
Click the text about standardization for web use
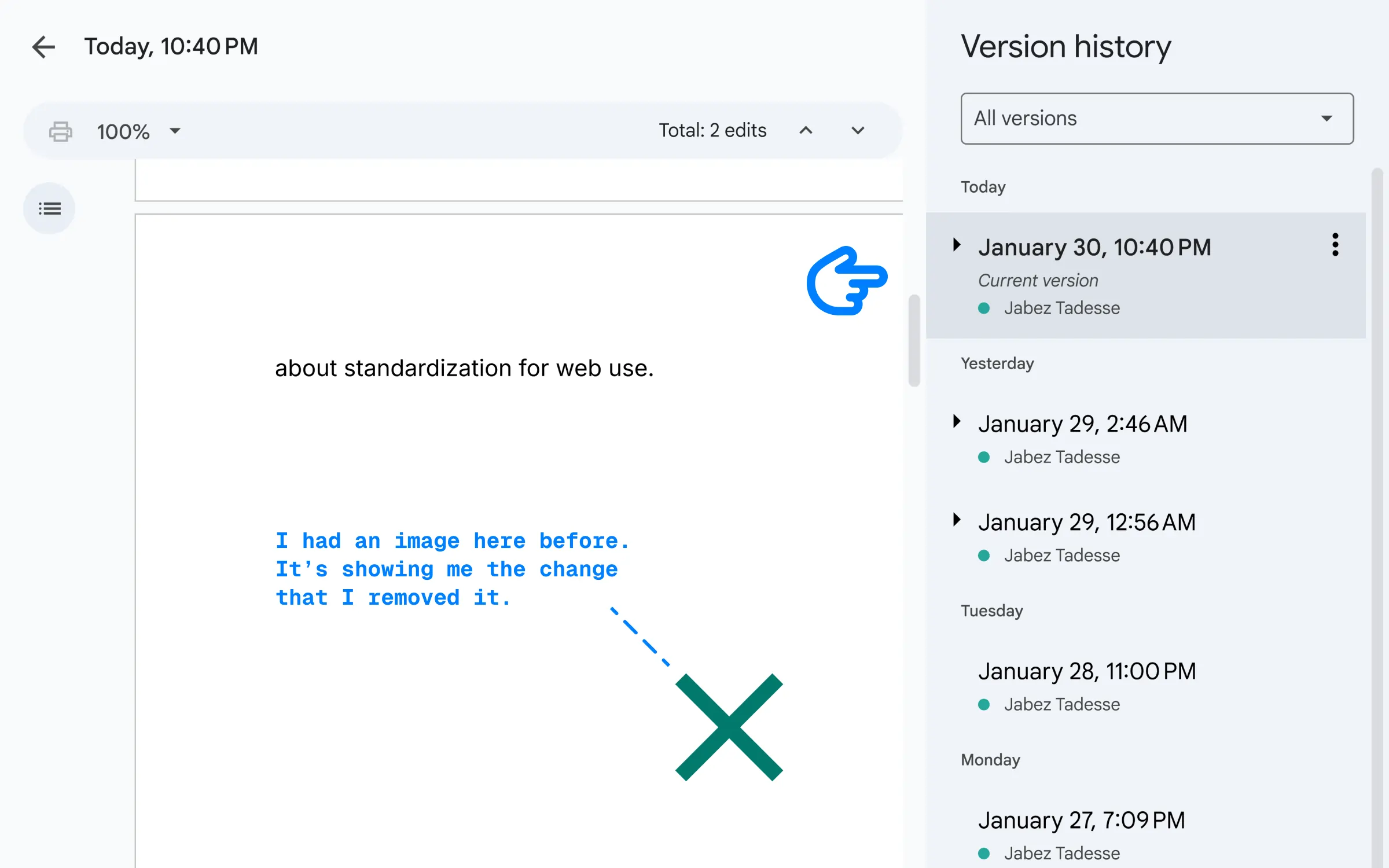pyautogui.click(x=464, y=368)
